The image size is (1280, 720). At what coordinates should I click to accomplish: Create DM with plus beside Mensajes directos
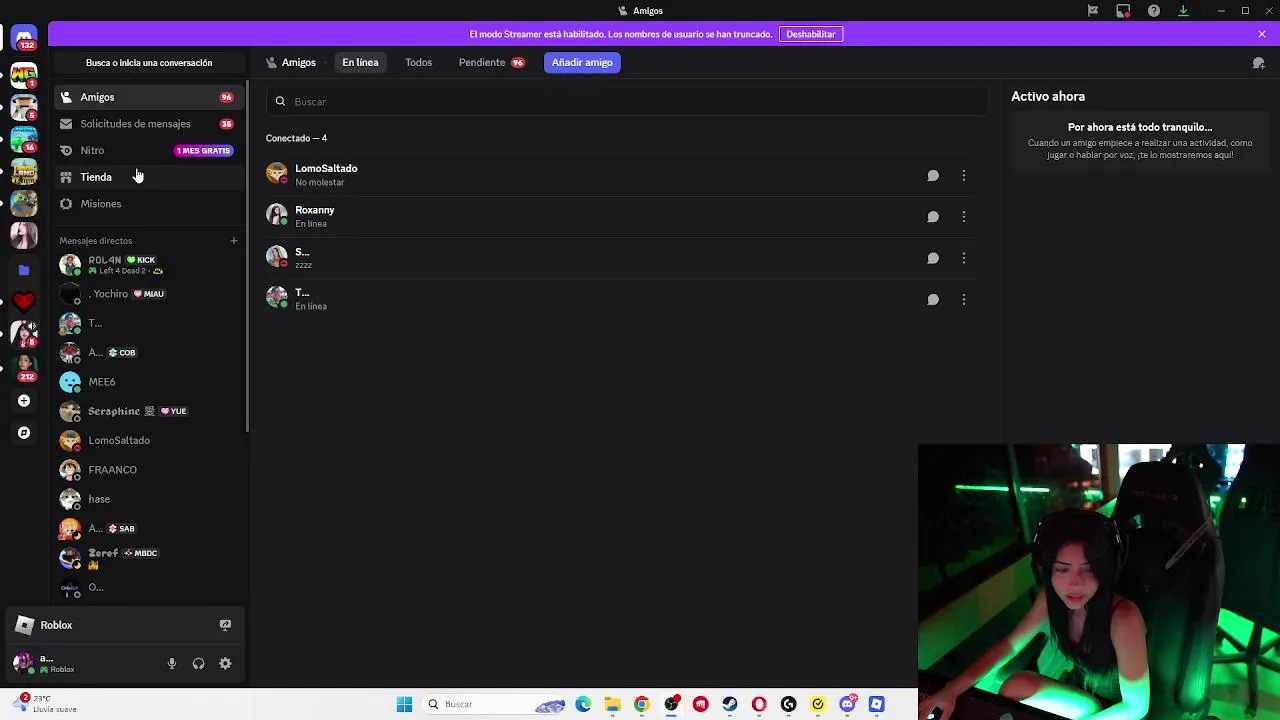pyautogui.click(x=234, y=241)
